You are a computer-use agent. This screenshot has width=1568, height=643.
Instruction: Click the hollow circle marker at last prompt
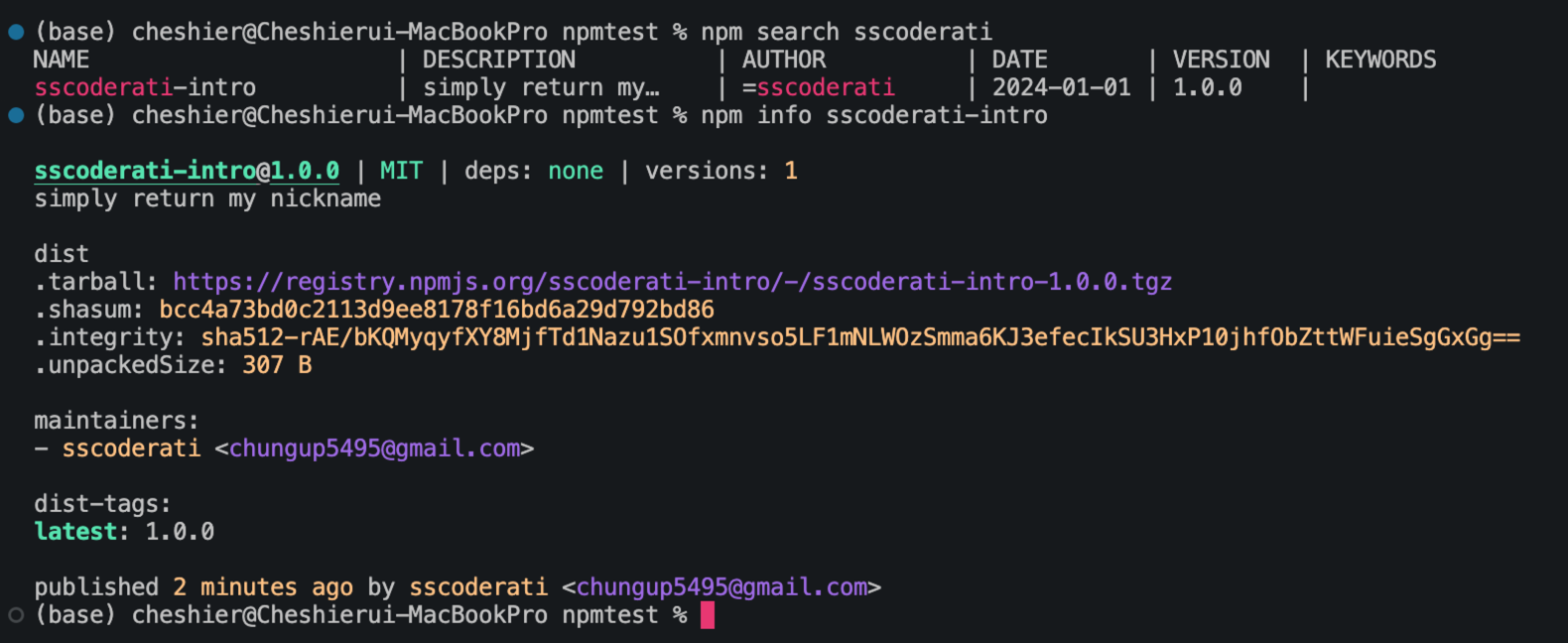pyautogui.click(x=16, y=615)
